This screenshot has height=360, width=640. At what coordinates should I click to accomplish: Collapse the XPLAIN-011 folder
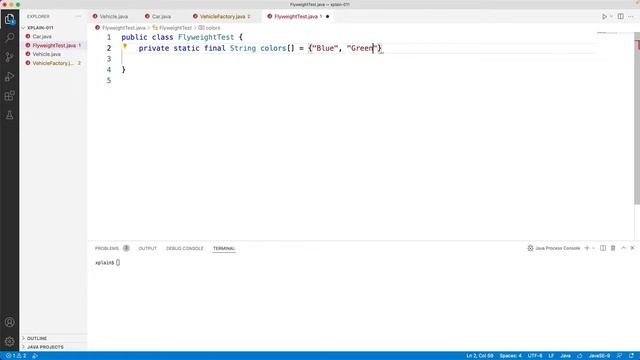click(x=40, y=28)
